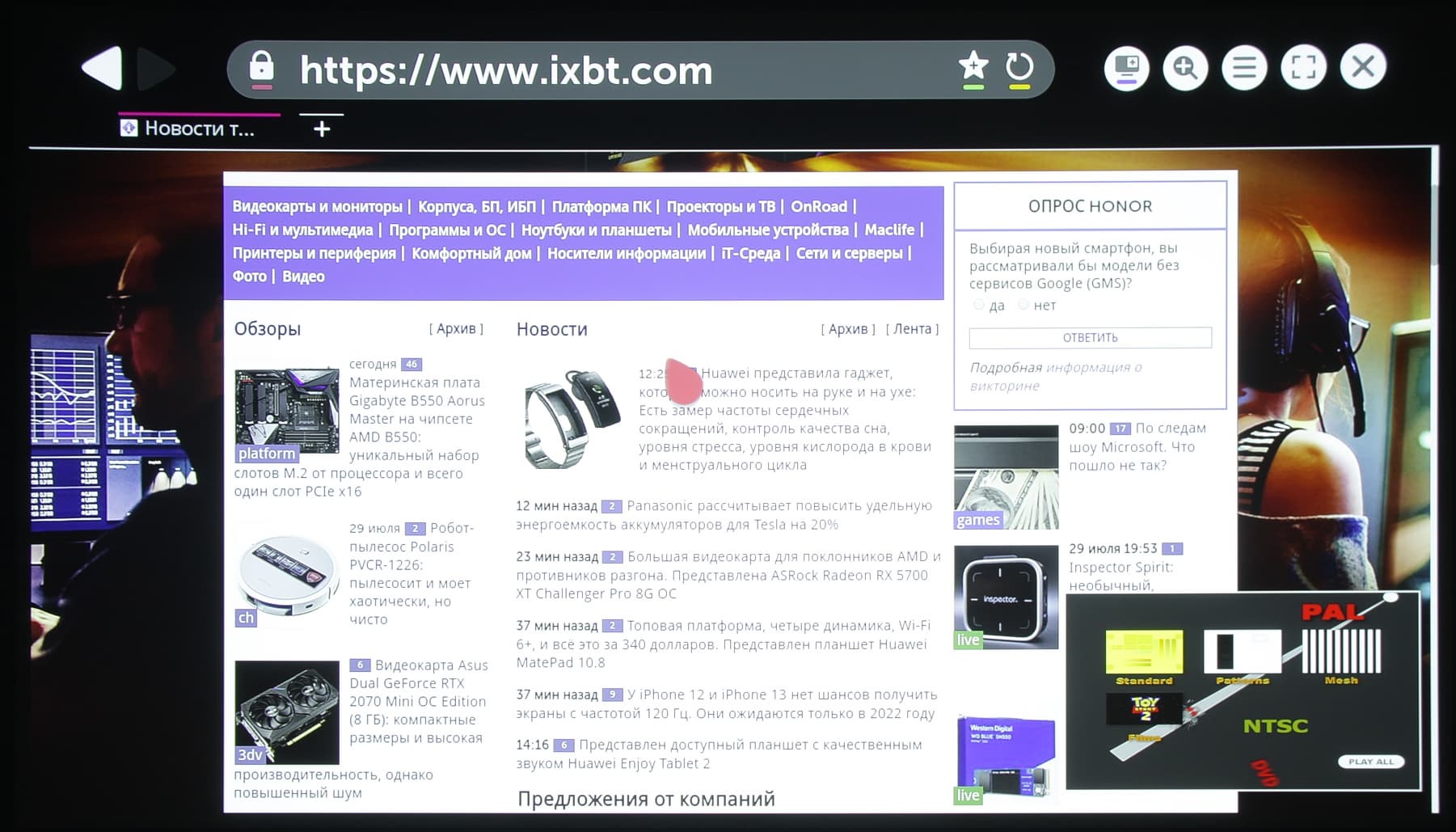Open Новости Архив link

[x=848, y=329]
